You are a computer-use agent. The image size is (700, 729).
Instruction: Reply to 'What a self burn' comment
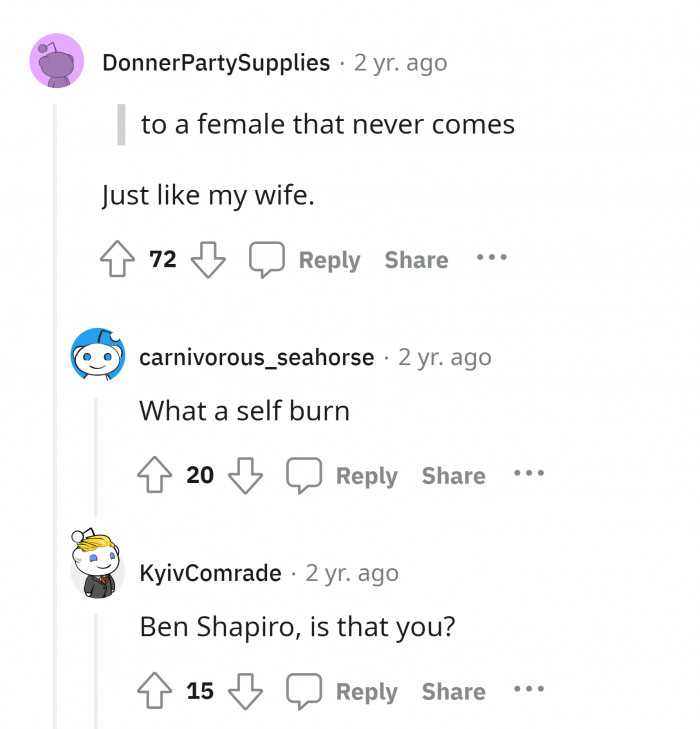[366, 476]
